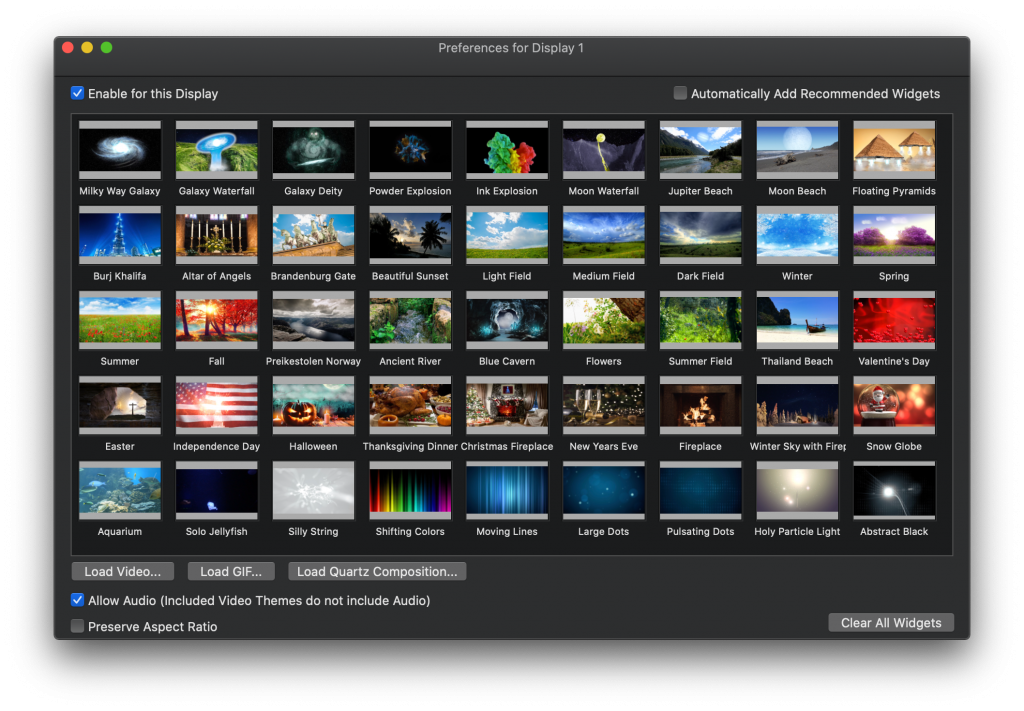Viewport: 1024px width, 711px height.
Task: Pick the Galaxy Deity theme
Action: click(x=313, y=150)
